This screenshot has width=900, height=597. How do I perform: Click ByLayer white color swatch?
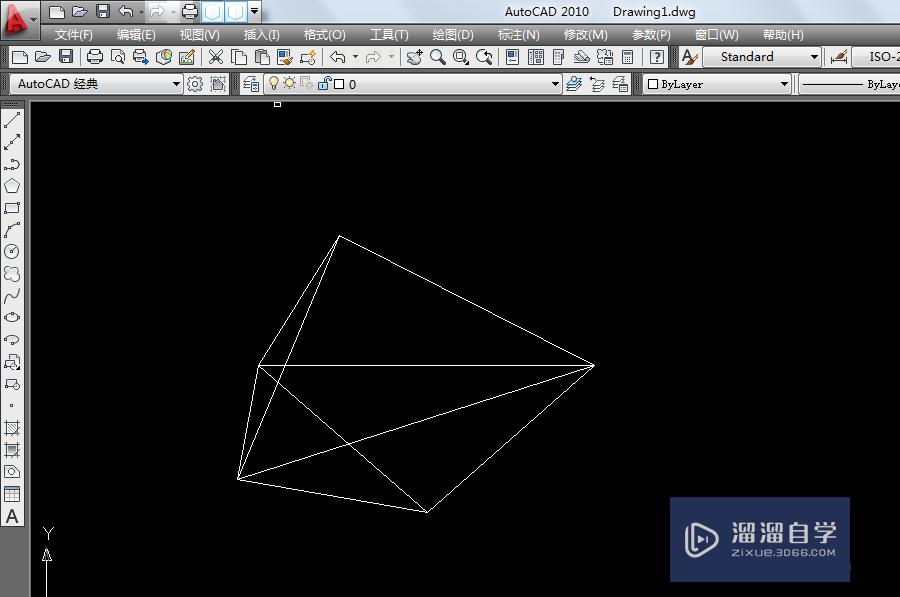coord(653,84)
